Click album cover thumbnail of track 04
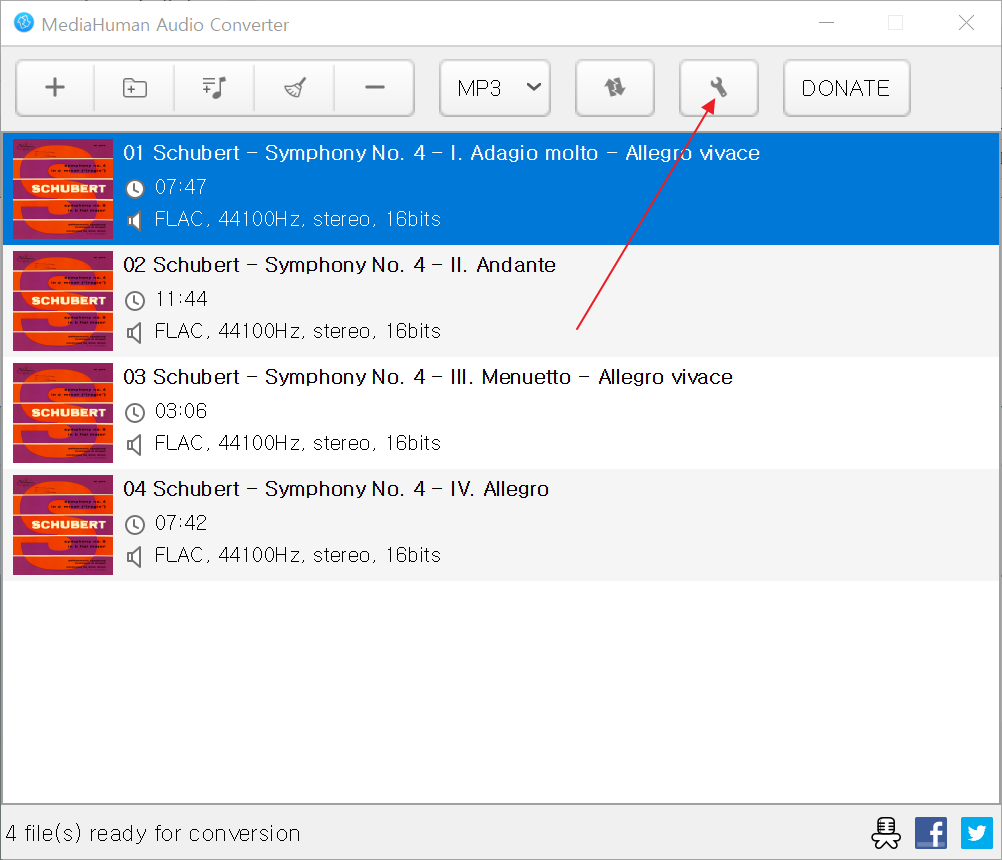The width and height of the screenshot is (1002, 860). [63, 525]
